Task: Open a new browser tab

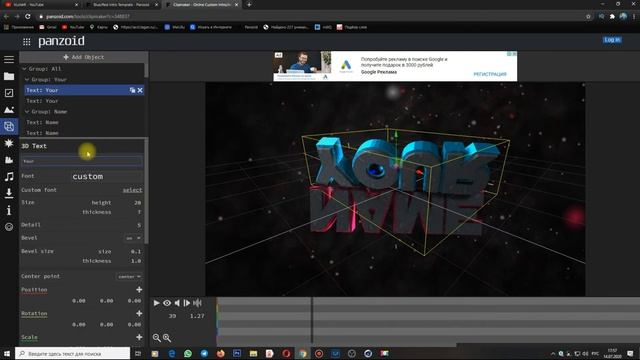Action: click(x=249, y=4)
